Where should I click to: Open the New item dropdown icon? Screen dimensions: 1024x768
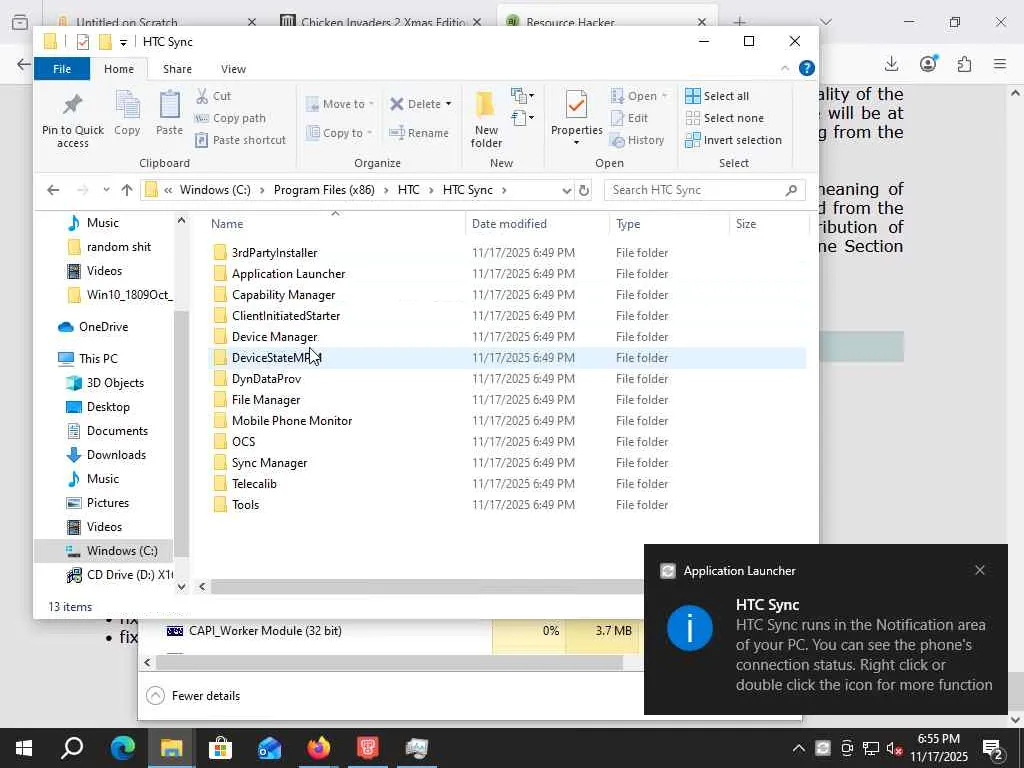point(522,96)
